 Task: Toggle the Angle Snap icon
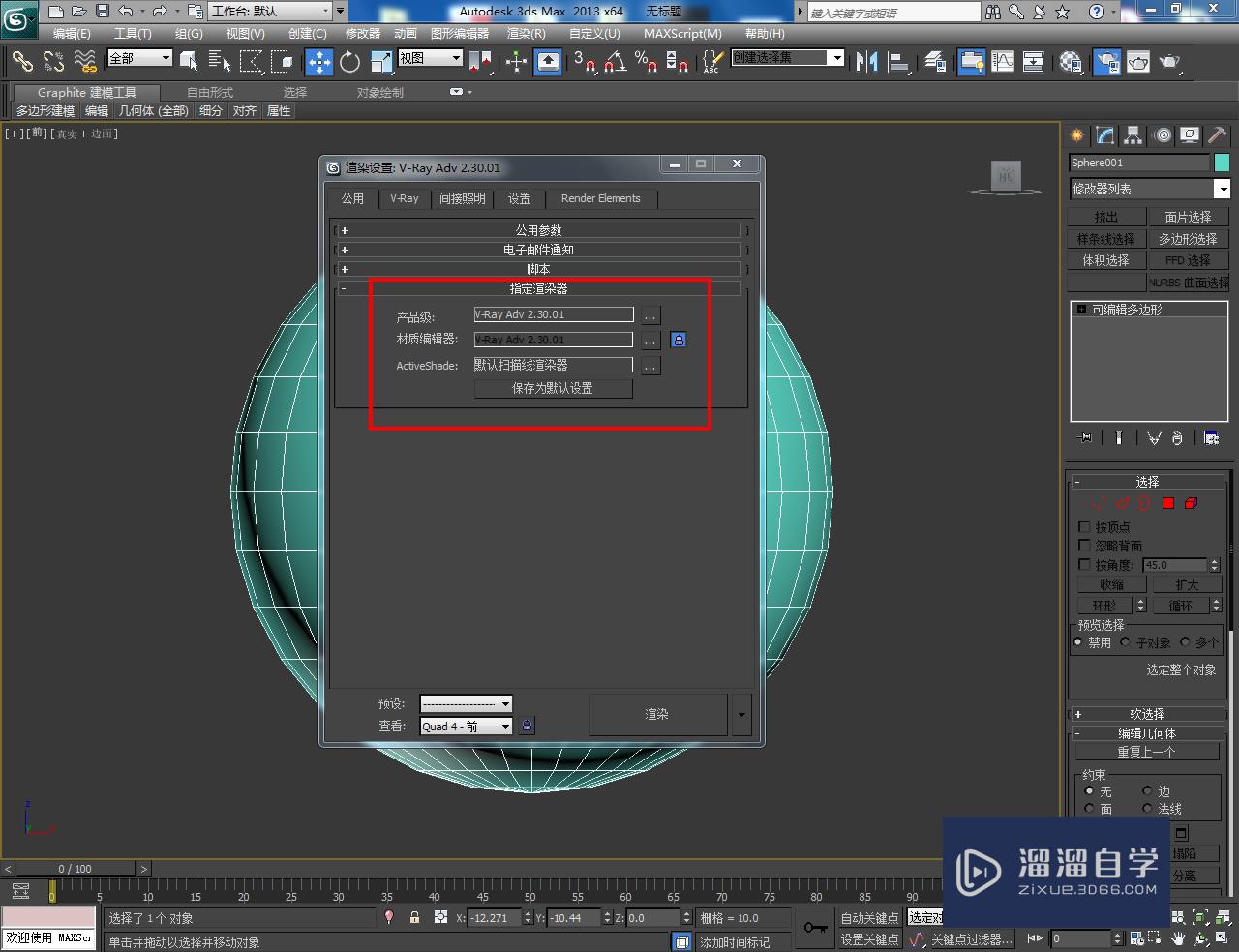pos(615,62)
